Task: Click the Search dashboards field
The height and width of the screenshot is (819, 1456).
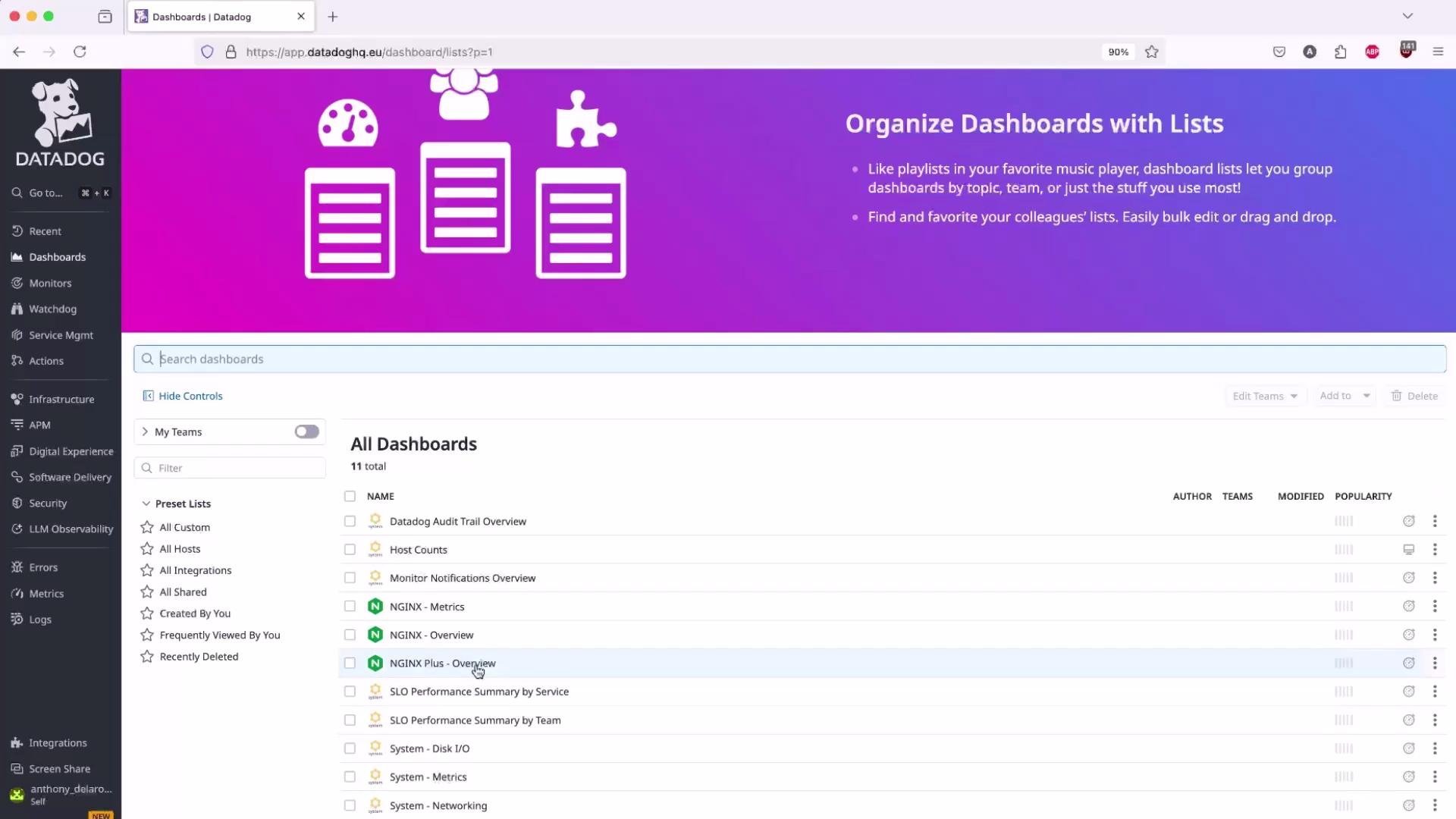Action: point(790,359)
